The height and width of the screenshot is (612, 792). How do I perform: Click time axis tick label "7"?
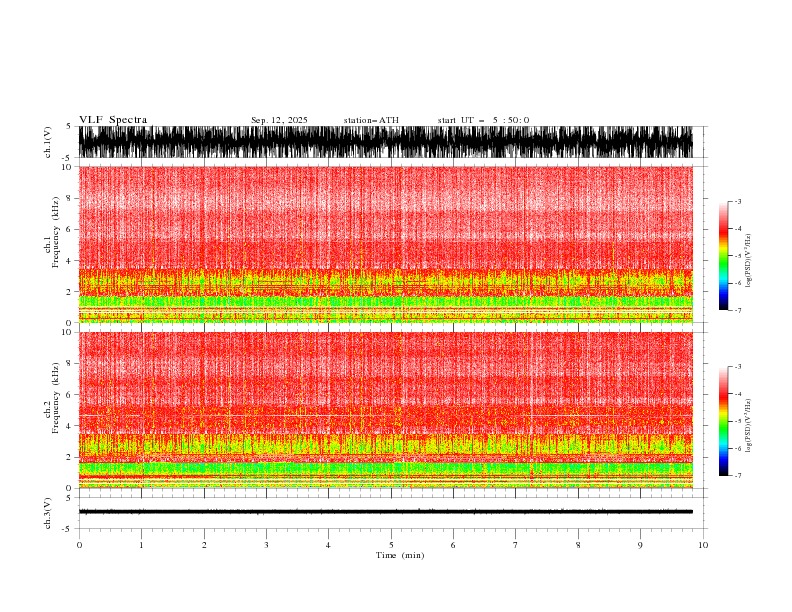(516, 545)
